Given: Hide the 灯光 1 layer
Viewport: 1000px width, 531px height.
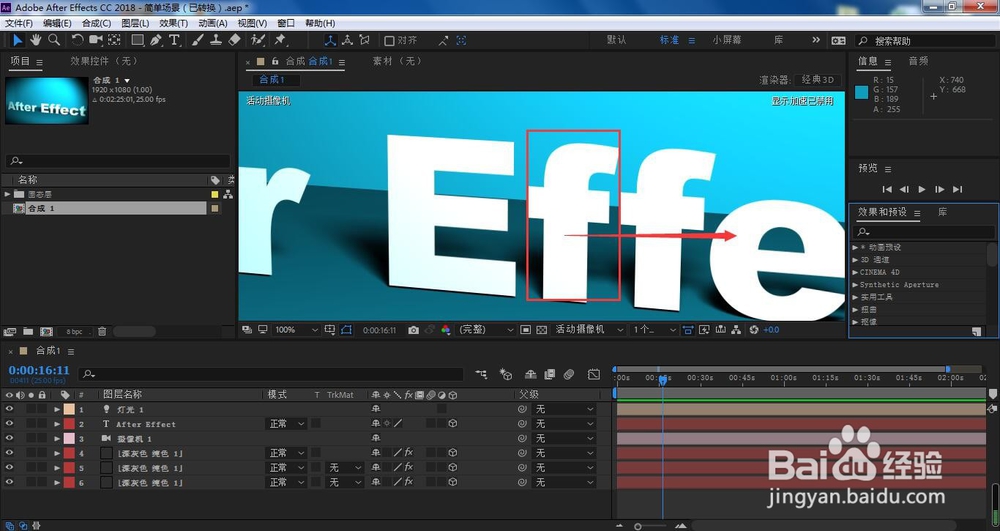Looking at the screenshot, I should (x=9, y=409).
